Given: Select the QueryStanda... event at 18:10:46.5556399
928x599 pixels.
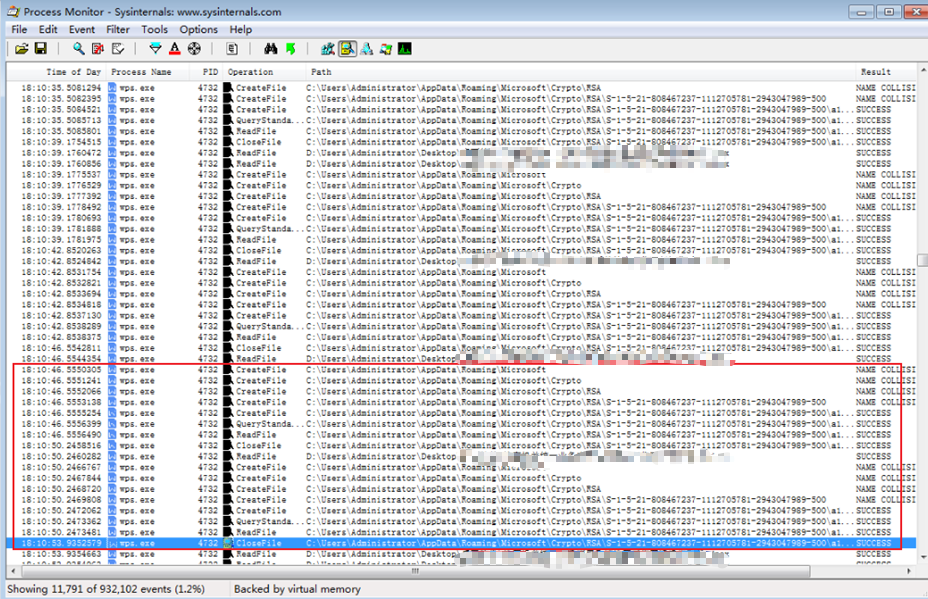Looking at the screenshot, I should click(x=462, y=424).
